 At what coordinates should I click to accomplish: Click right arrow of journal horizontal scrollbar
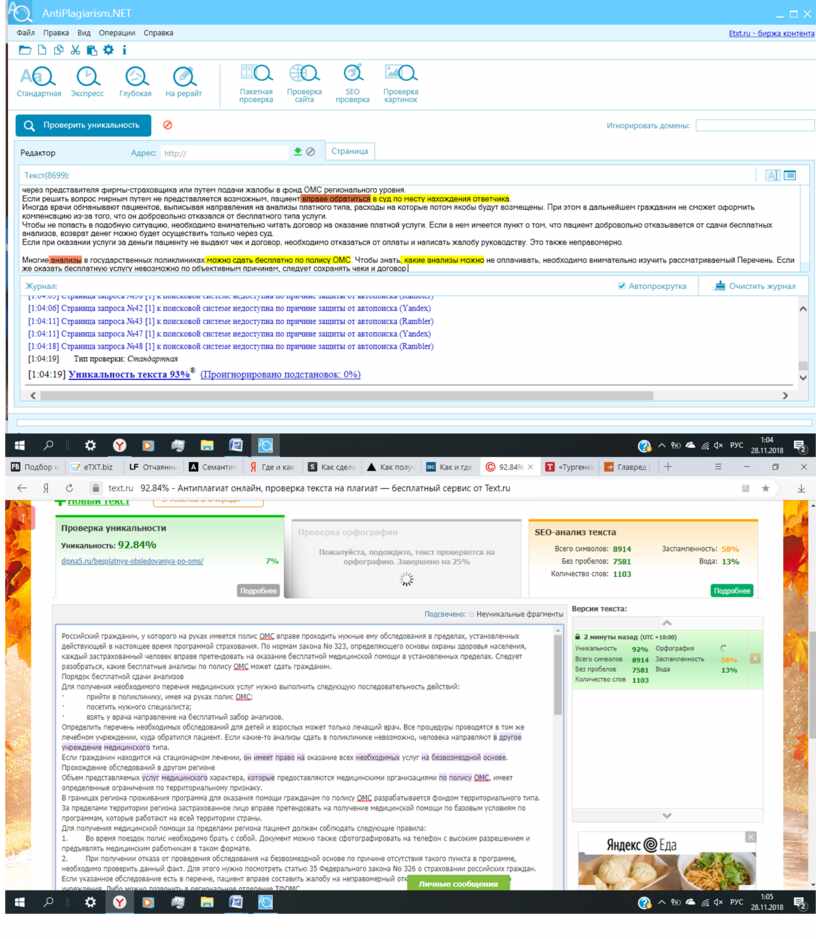pos(785,396)
